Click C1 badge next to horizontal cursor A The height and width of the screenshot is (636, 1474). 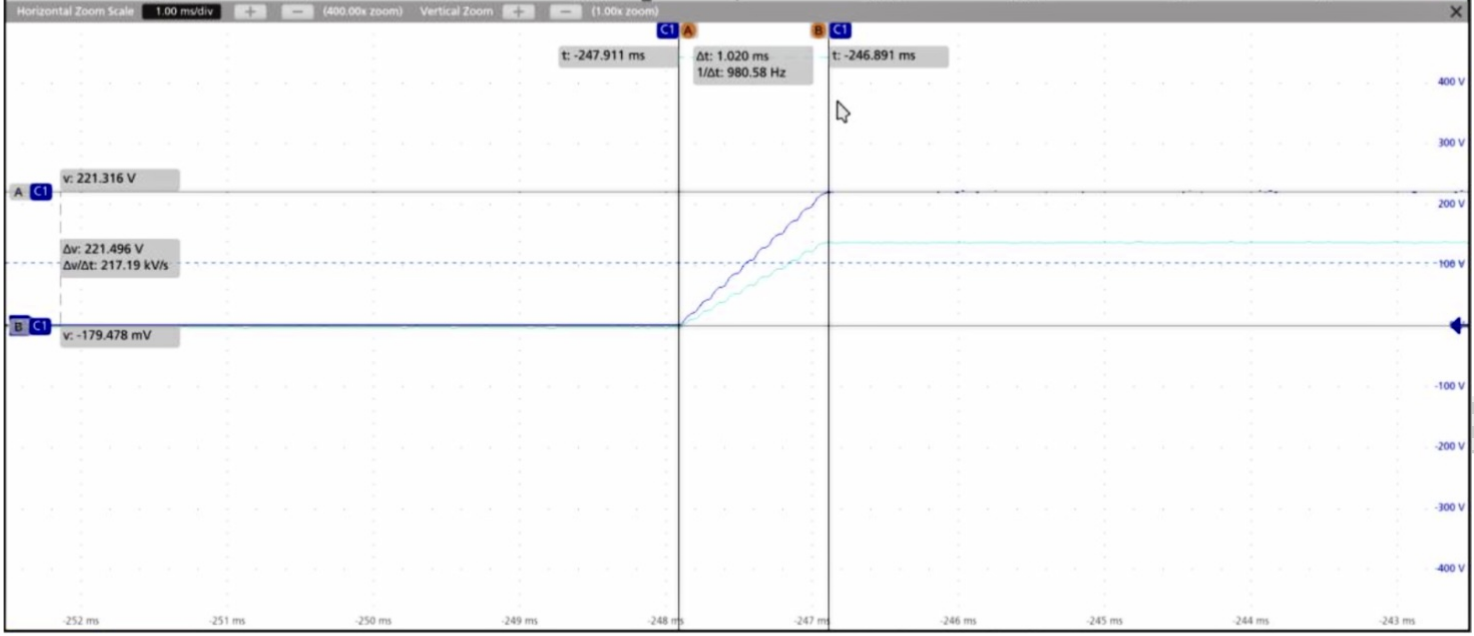[40, 192]
